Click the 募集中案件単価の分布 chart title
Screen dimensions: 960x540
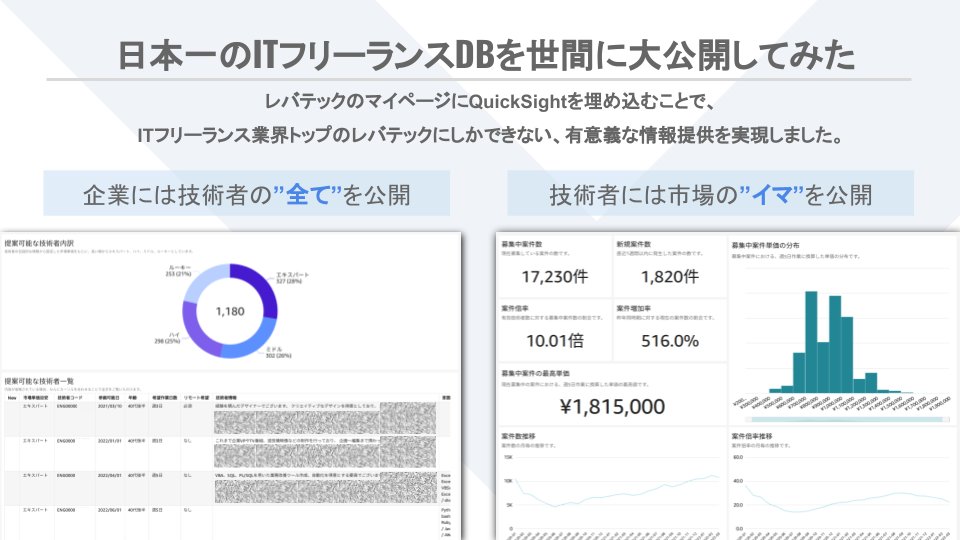[765, 246]
